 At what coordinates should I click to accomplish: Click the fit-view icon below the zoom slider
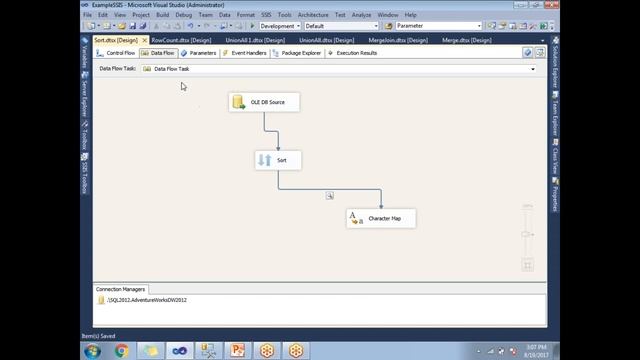tap(527, 265)
